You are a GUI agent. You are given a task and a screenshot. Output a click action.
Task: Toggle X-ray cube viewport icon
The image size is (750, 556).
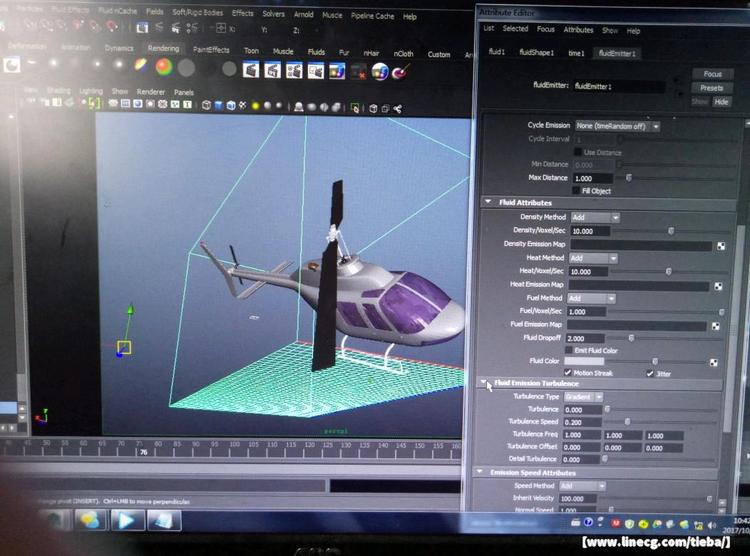click(x=374, y=109)
